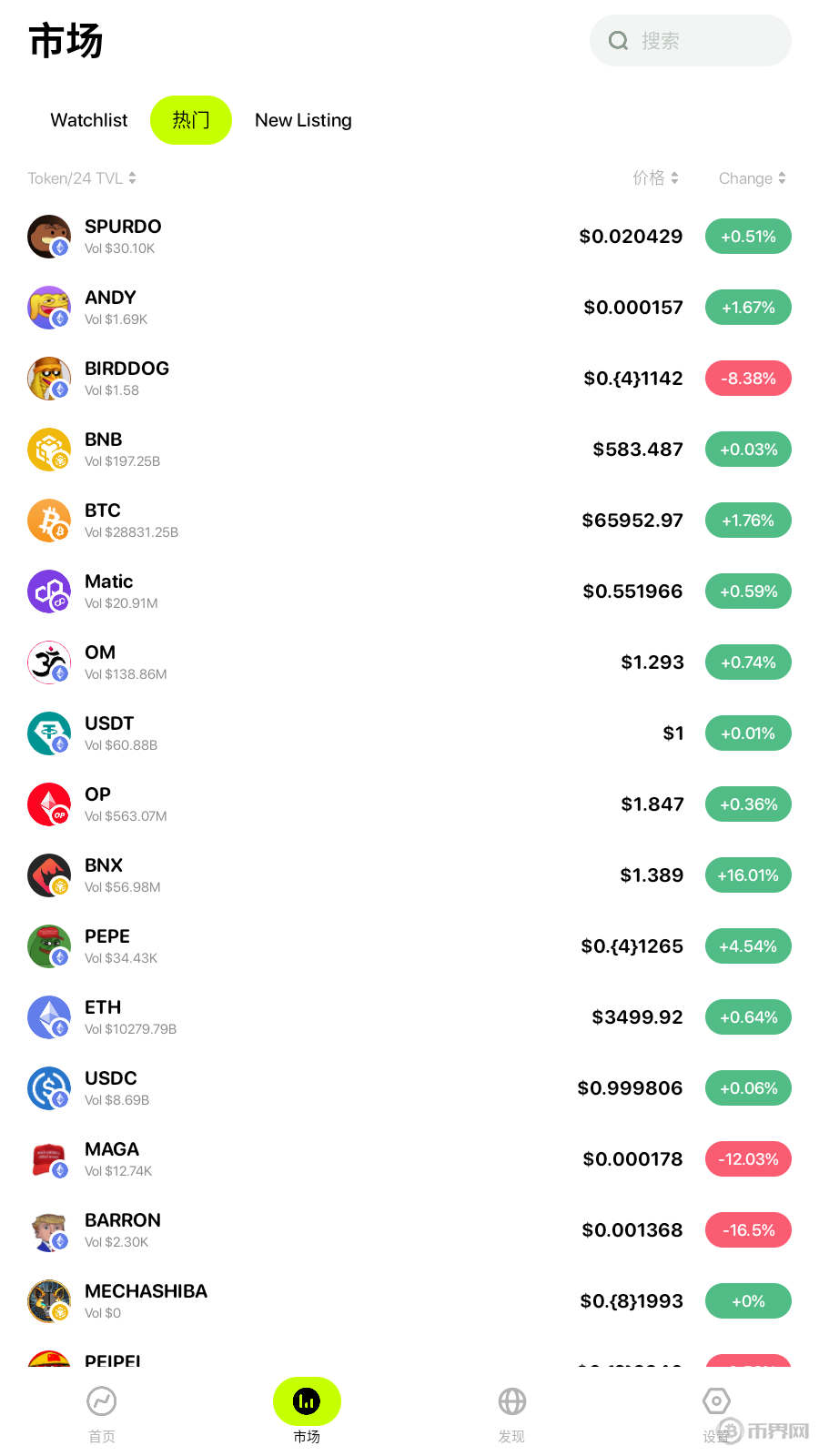Tap the BARRON -16.5% change badge

748,1230
